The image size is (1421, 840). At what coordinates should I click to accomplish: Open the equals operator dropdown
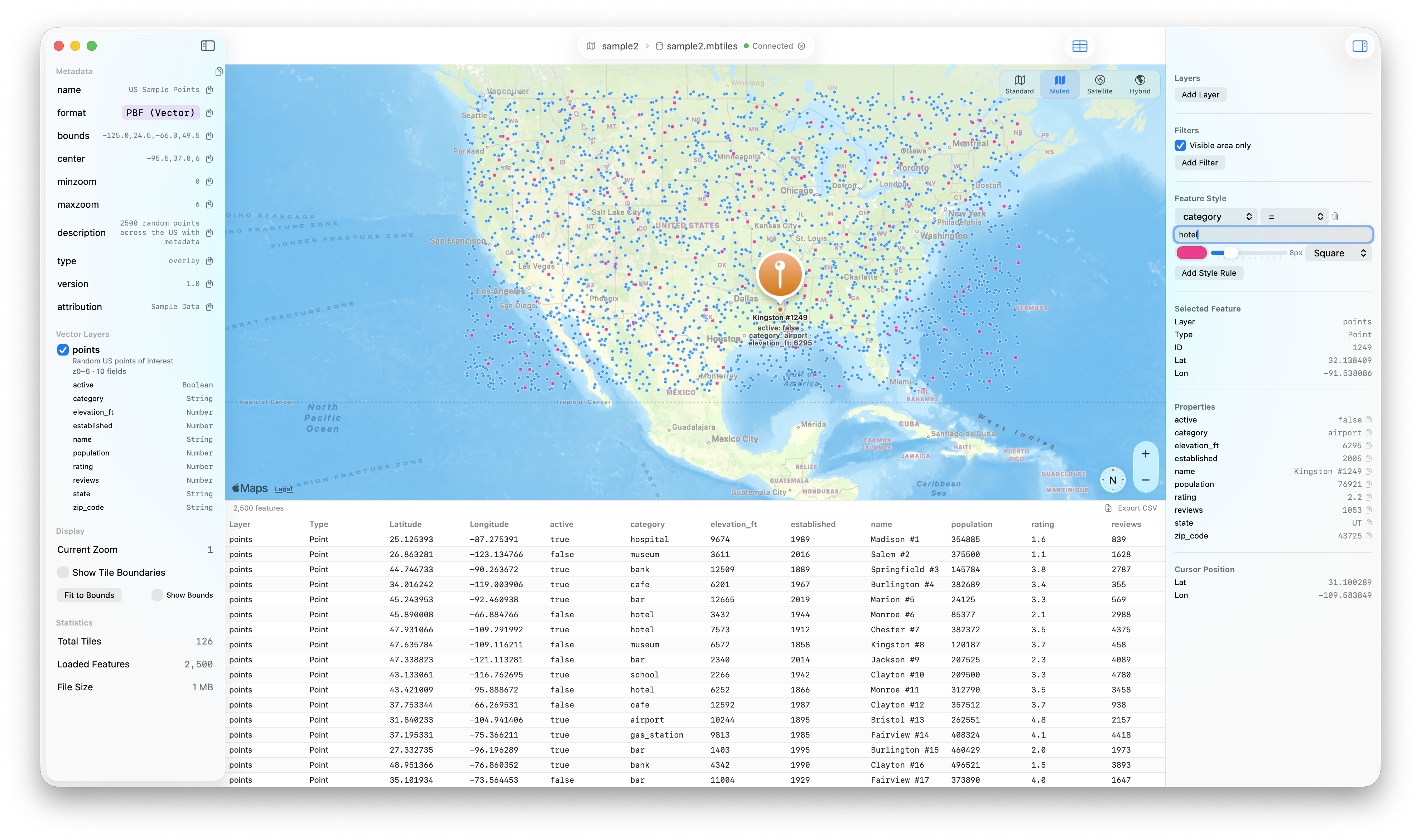tap(1294, 216)
